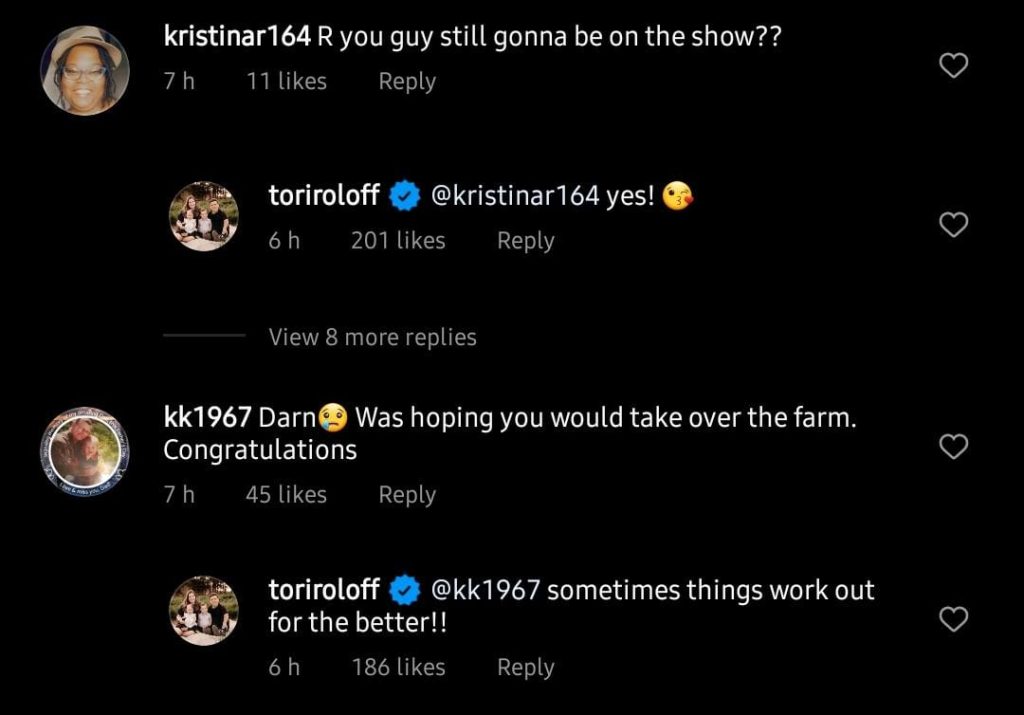Heart toriroloff's 'work out for the better' reply
1024x715 pixels.
pyautogui.click(x=955, y=620)
